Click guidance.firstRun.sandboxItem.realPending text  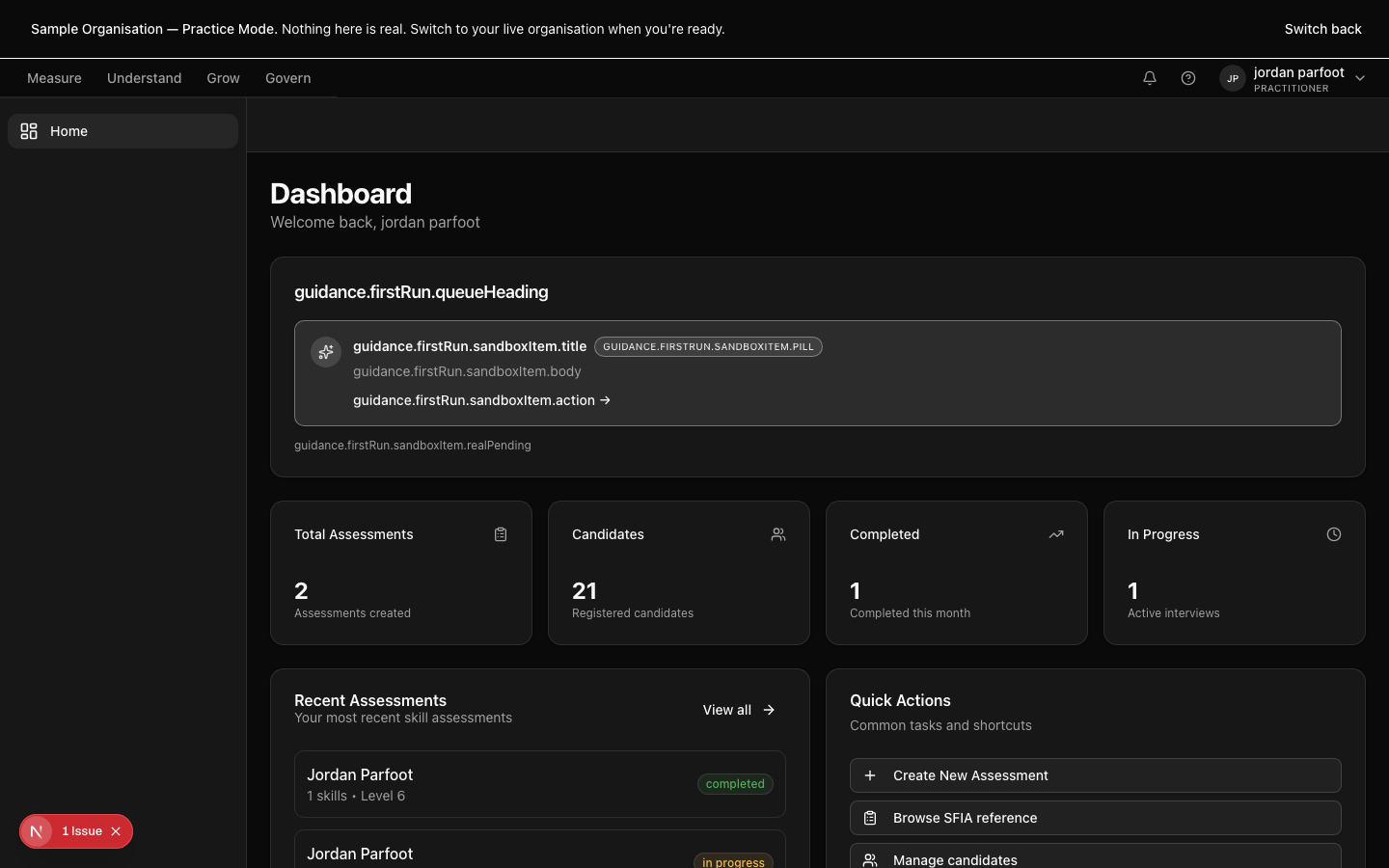click(x=413, y=446)
